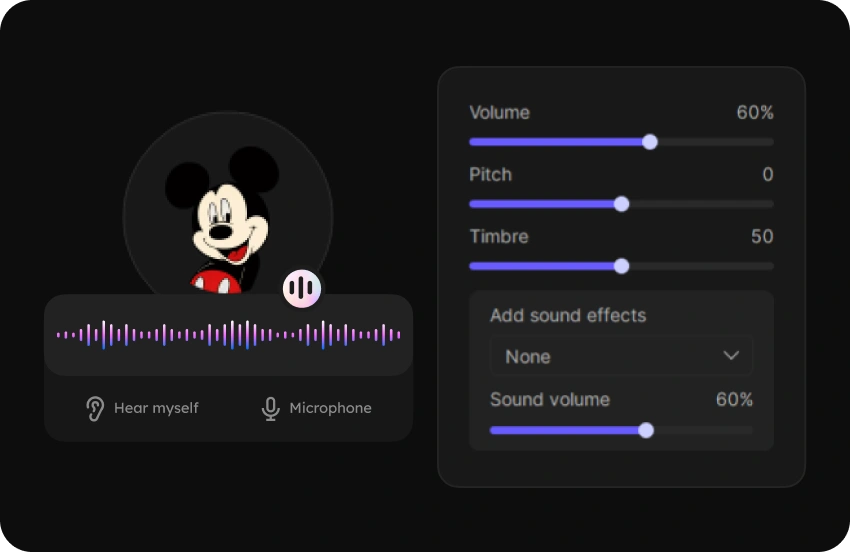Click the Timbre slider handle

tap(621, 266)
